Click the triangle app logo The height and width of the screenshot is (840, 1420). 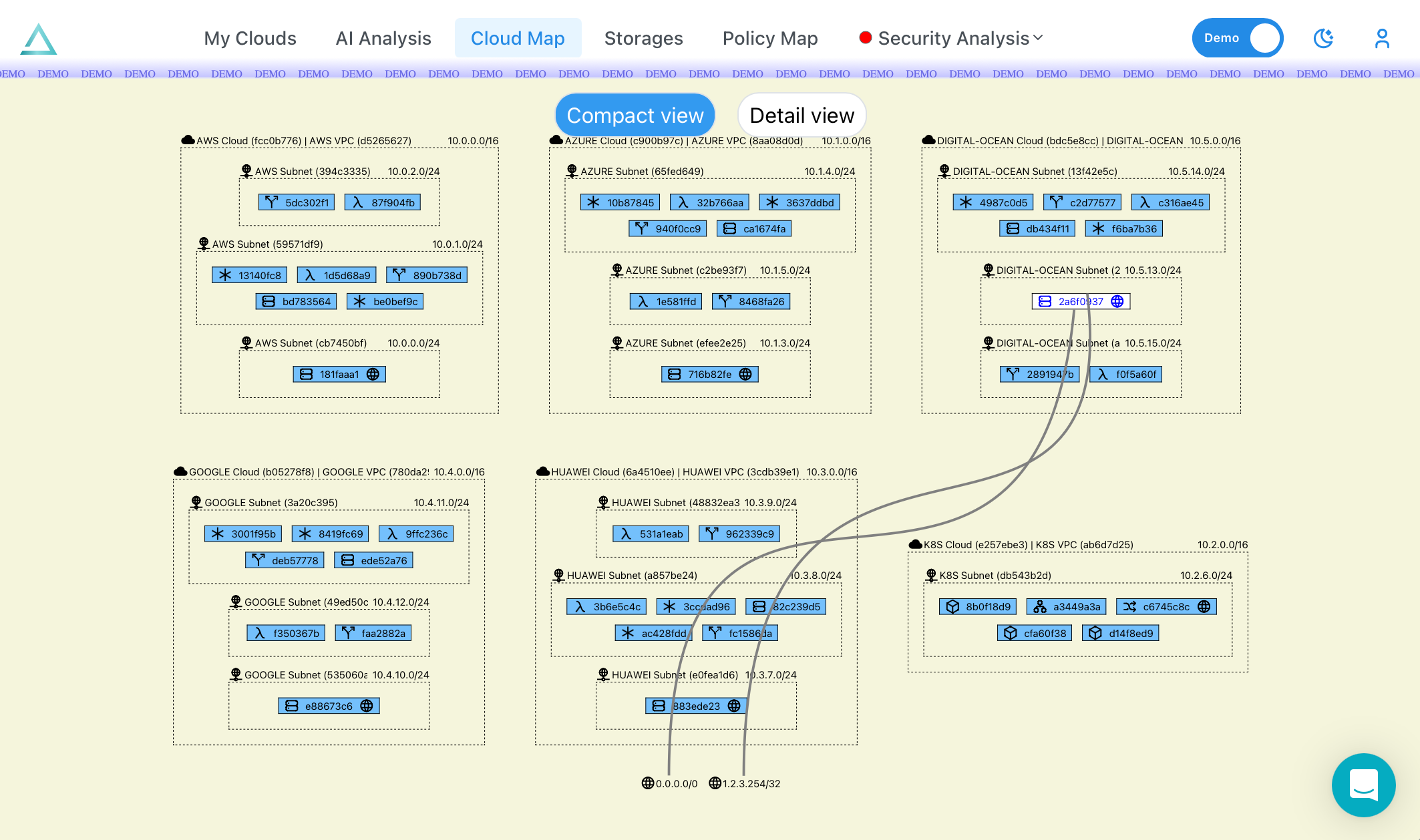point(39,39)
